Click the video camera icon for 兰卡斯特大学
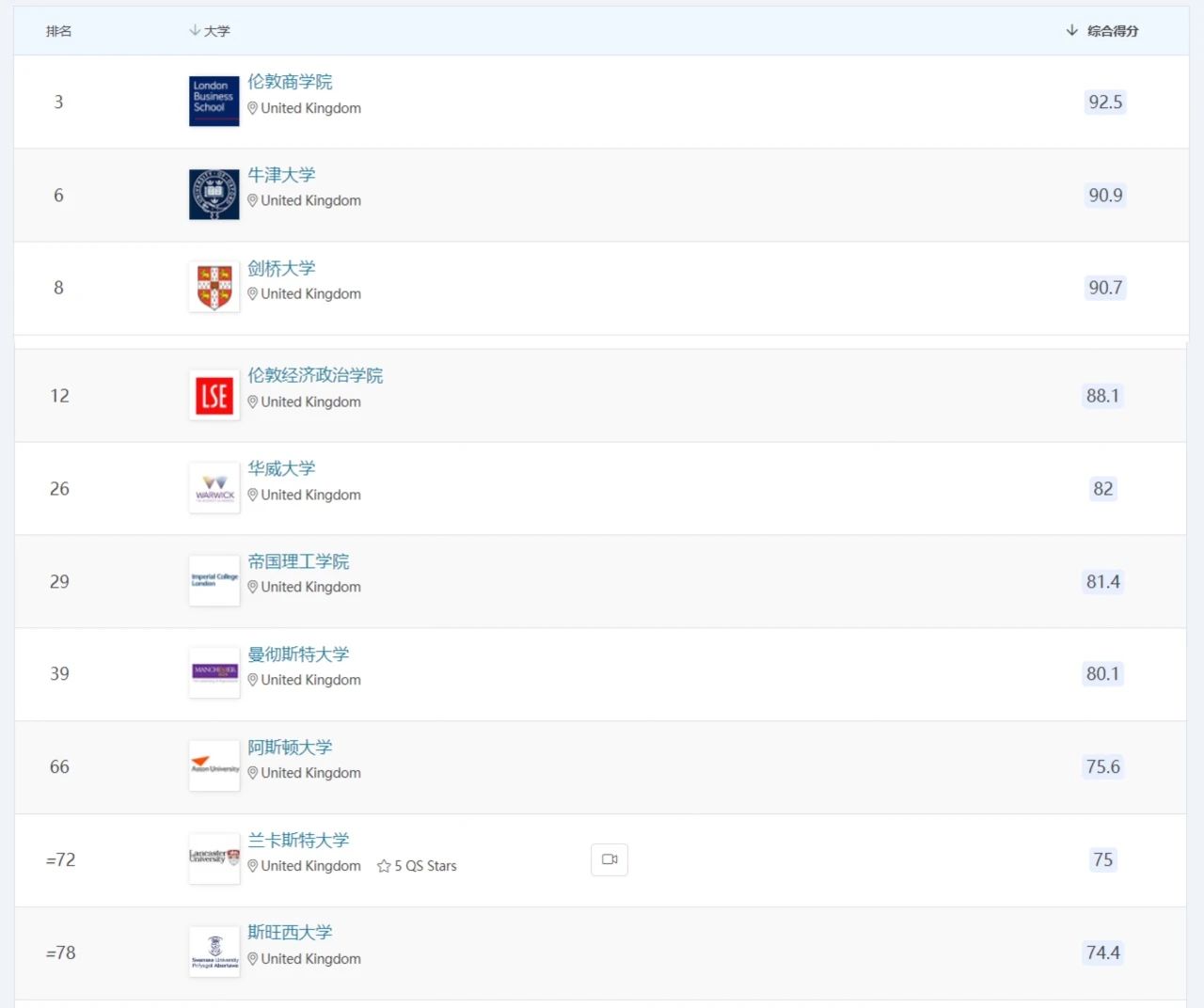1204x1008 pixels. 610,859
